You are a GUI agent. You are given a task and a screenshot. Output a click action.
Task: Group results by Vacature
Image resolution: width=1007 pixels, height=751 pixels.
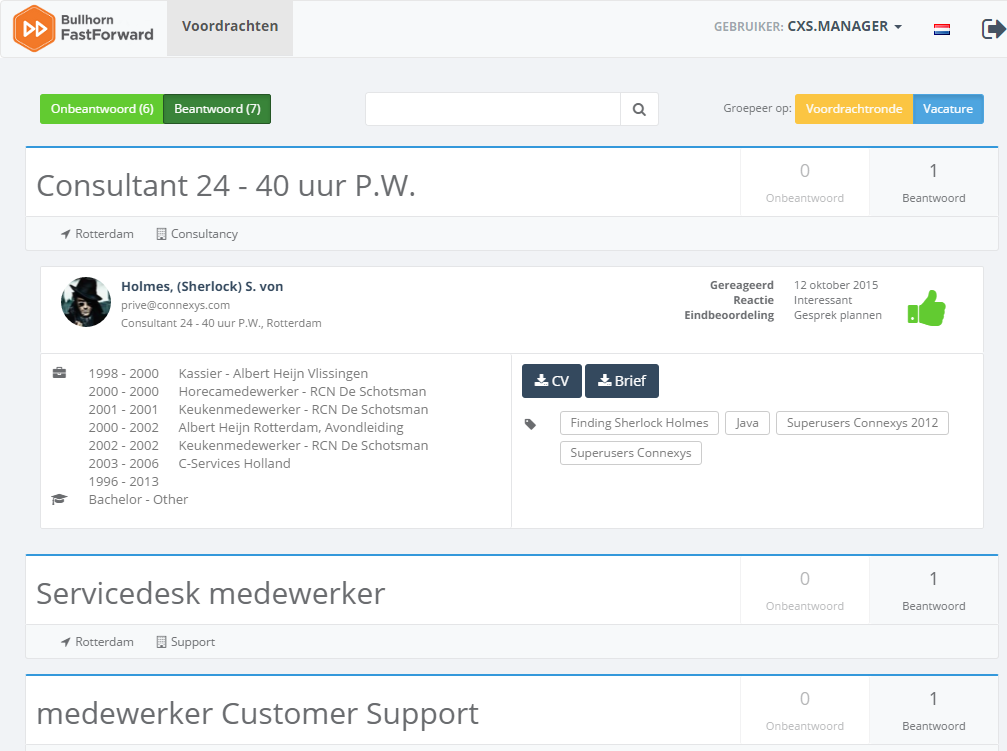tap(948, 109)
